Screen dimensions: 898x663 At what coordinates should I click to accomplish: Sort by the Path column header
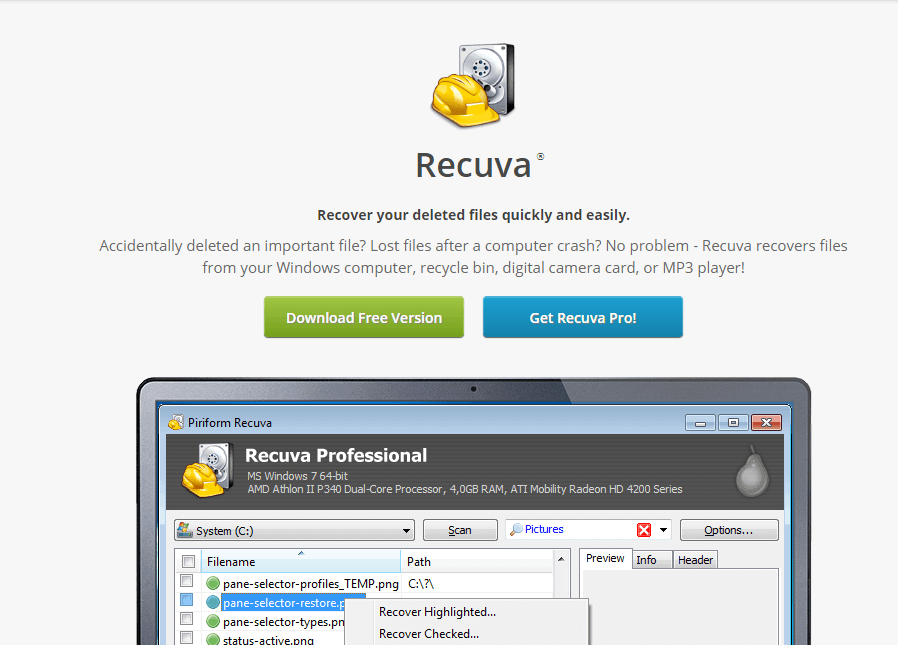[476, 561]
